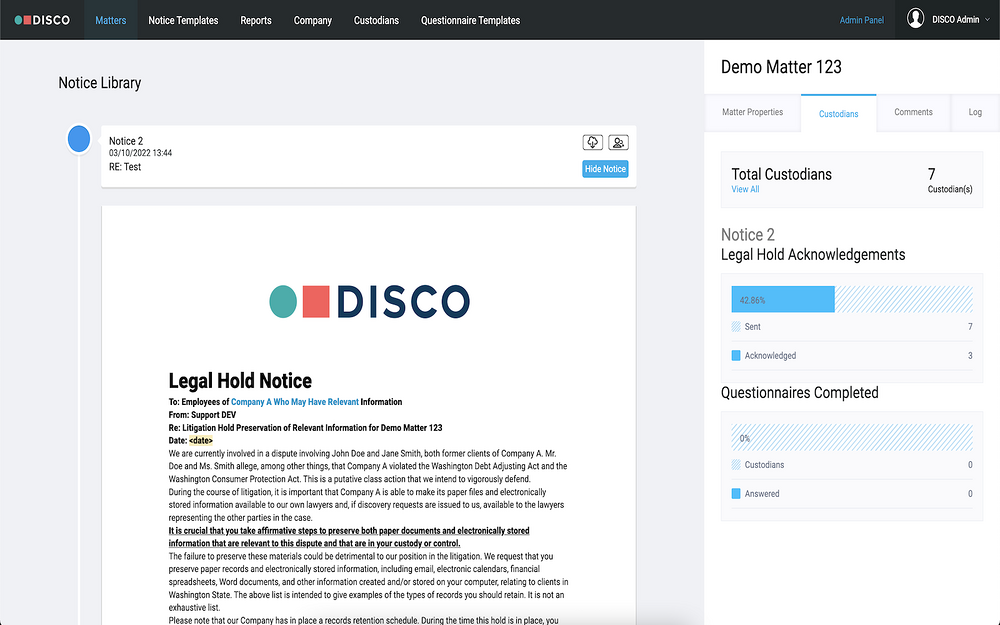Switch to the Comments tab
This screenshot has height=625, width=1000.
click(913, 112)
